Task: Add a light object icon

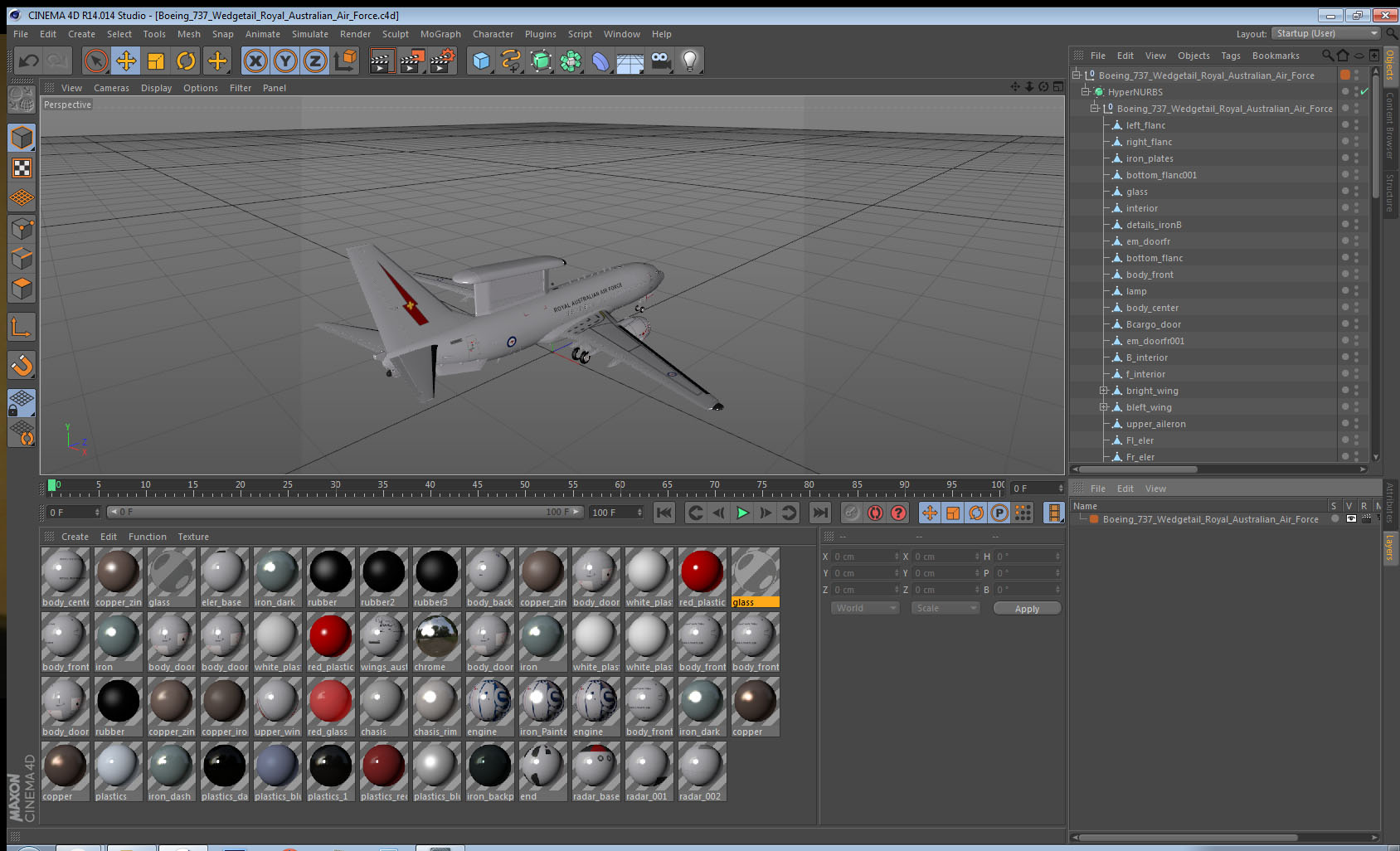Action: [x=690, y=61]
